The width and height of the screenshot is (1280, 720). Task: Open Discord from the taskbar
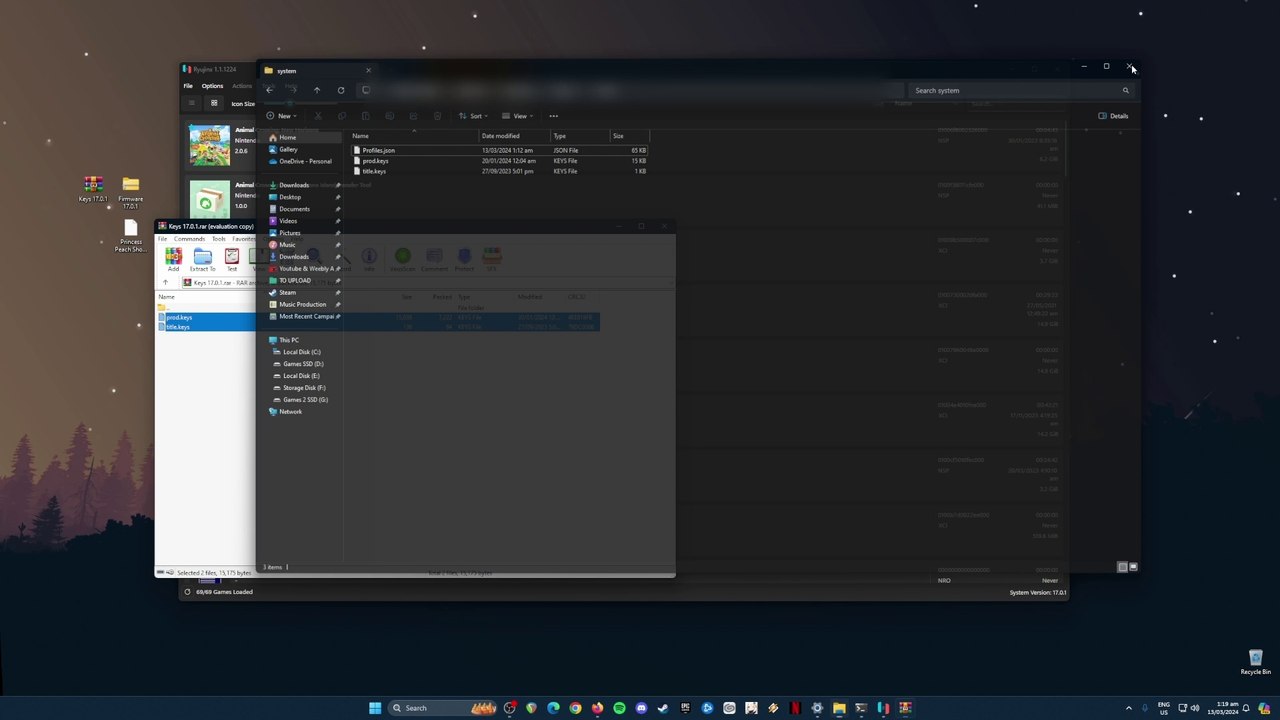pos(641,708)
